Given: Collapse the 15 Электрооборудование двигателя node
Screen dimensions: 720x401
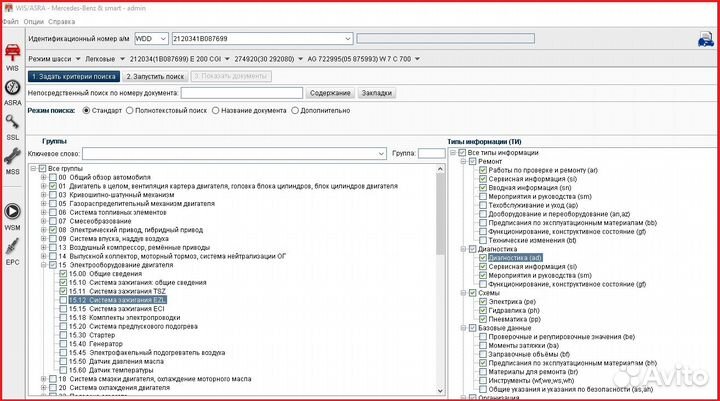Looking at the screenshot, I should 41,265.
